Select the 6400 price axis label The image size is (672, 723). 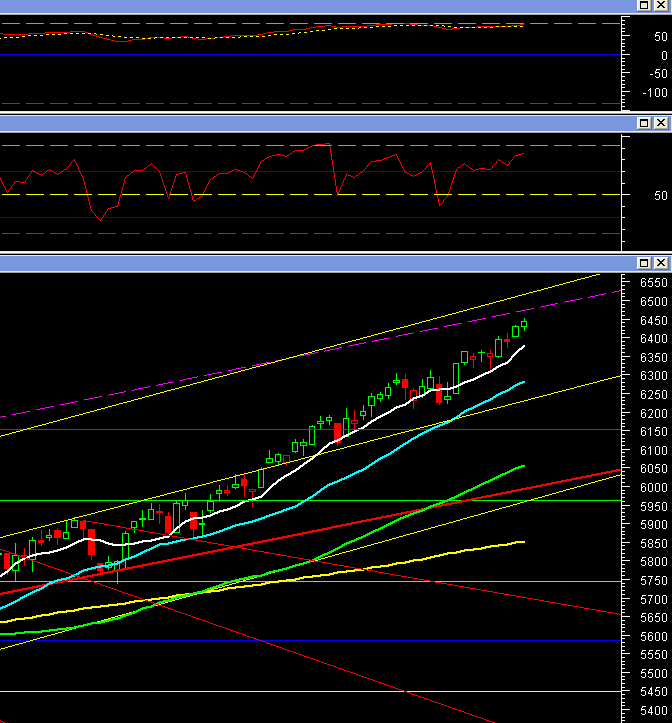coord(654,339)
